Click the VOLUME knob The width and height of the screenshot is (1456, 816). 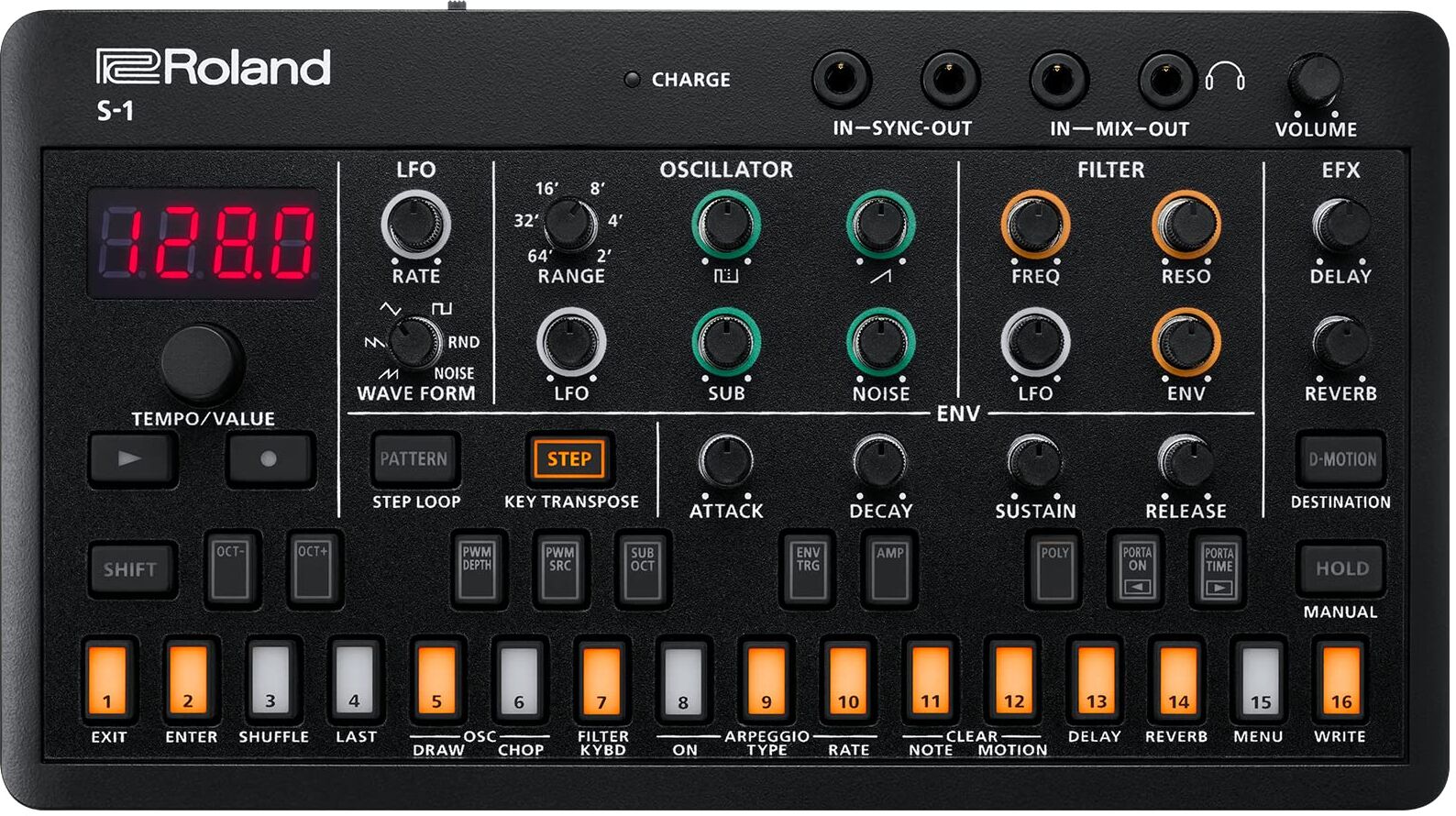click(1315, 81)
